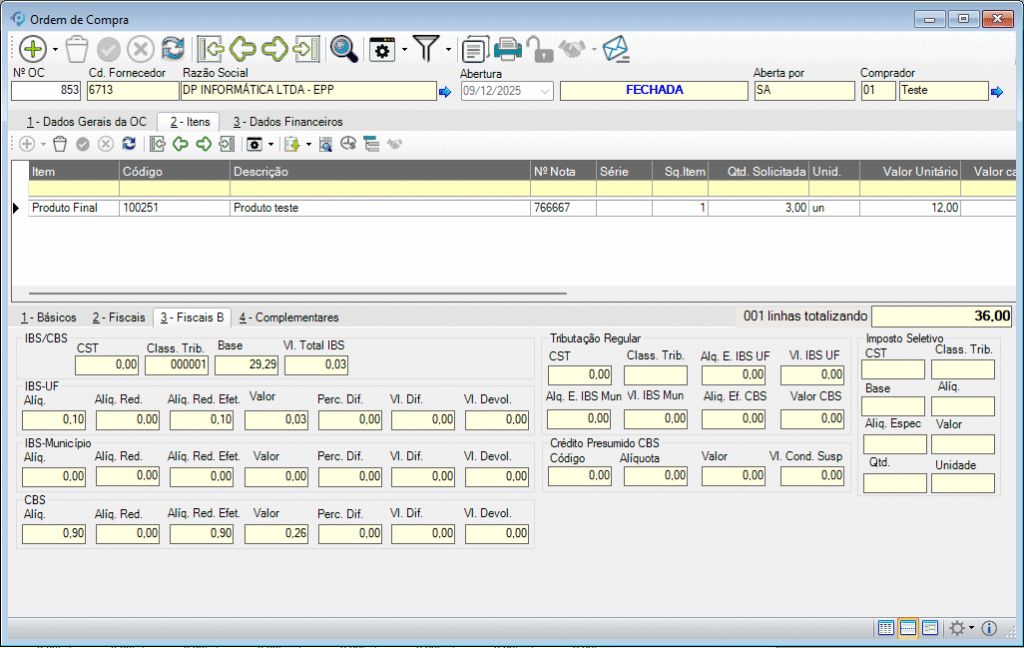The width and height of the screenshot is (1024, 648).
Task: Navigate to the next order with the right arrow
Action: pyautogui.click(x=275, y=48)
